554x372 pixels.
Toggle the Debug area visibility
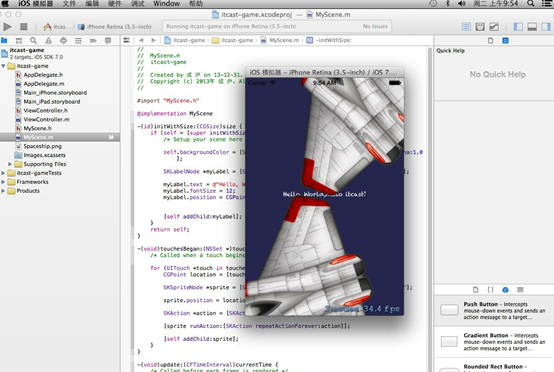pyautogui.click(x=532, y=26)
